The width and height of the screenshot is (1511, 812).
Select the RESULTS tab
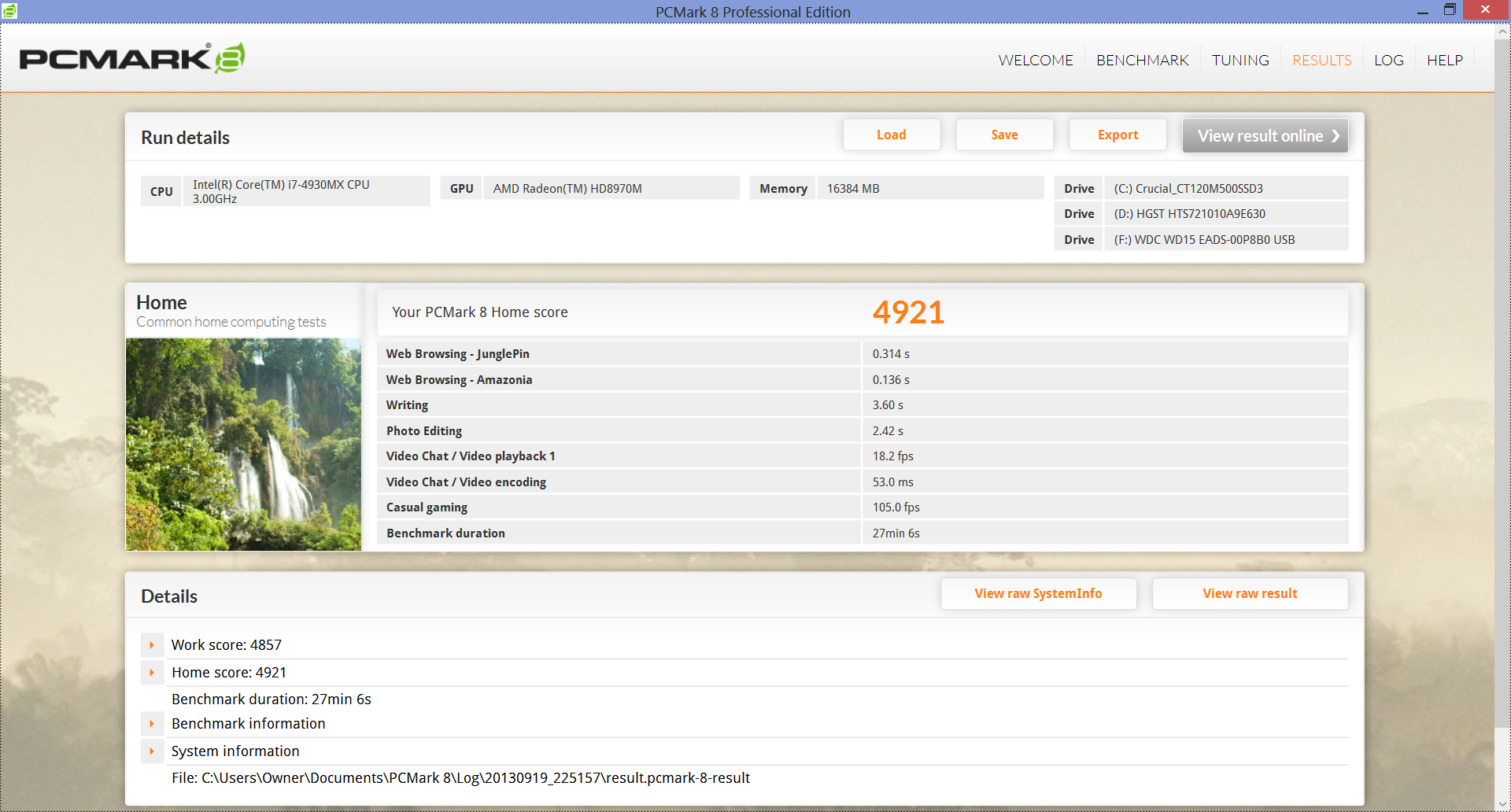[1322, 61]
